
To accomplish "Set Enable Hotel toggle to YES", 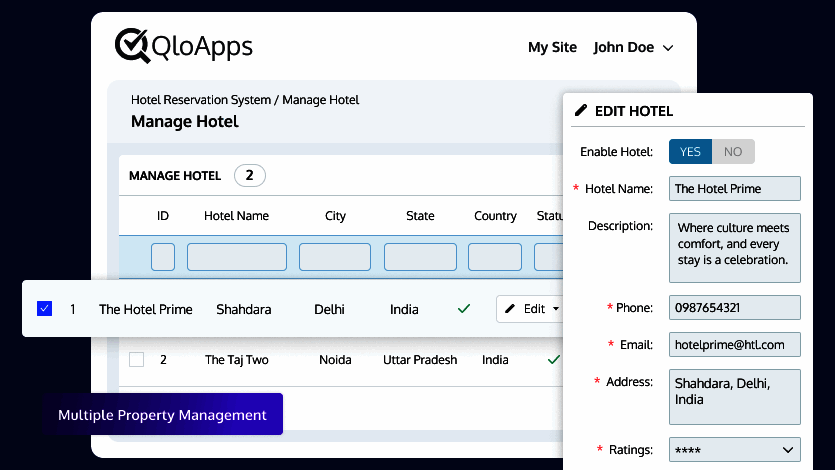I will coord(690,152).
